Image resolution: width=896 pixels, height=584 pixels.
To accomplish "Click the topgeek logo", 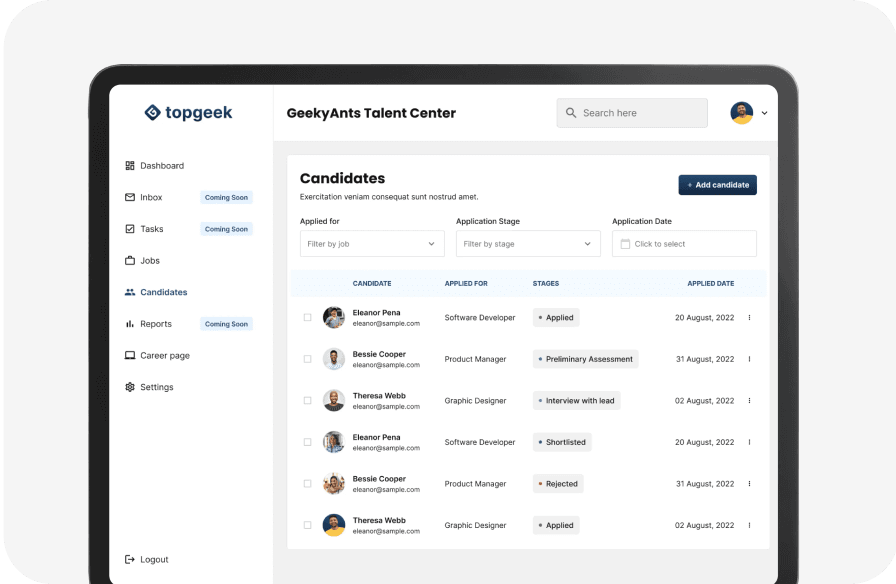I will tap(188, 113).
